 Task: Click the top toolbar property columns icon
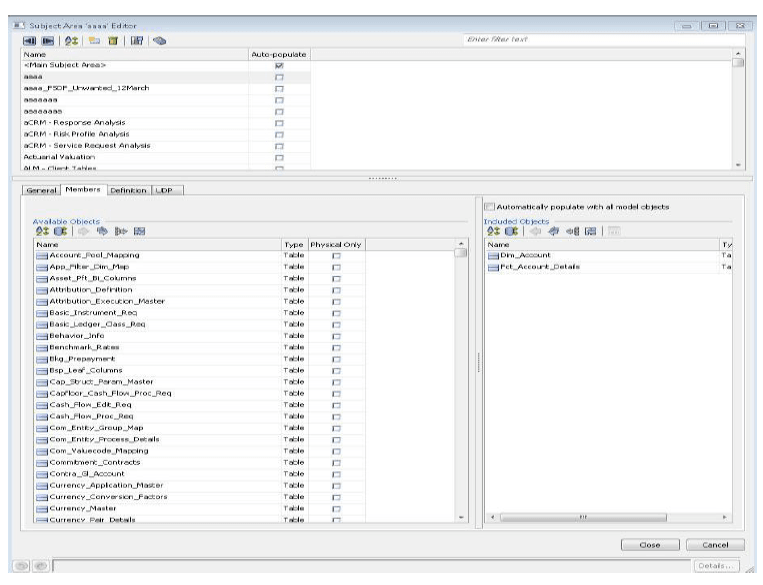point(137,41)
